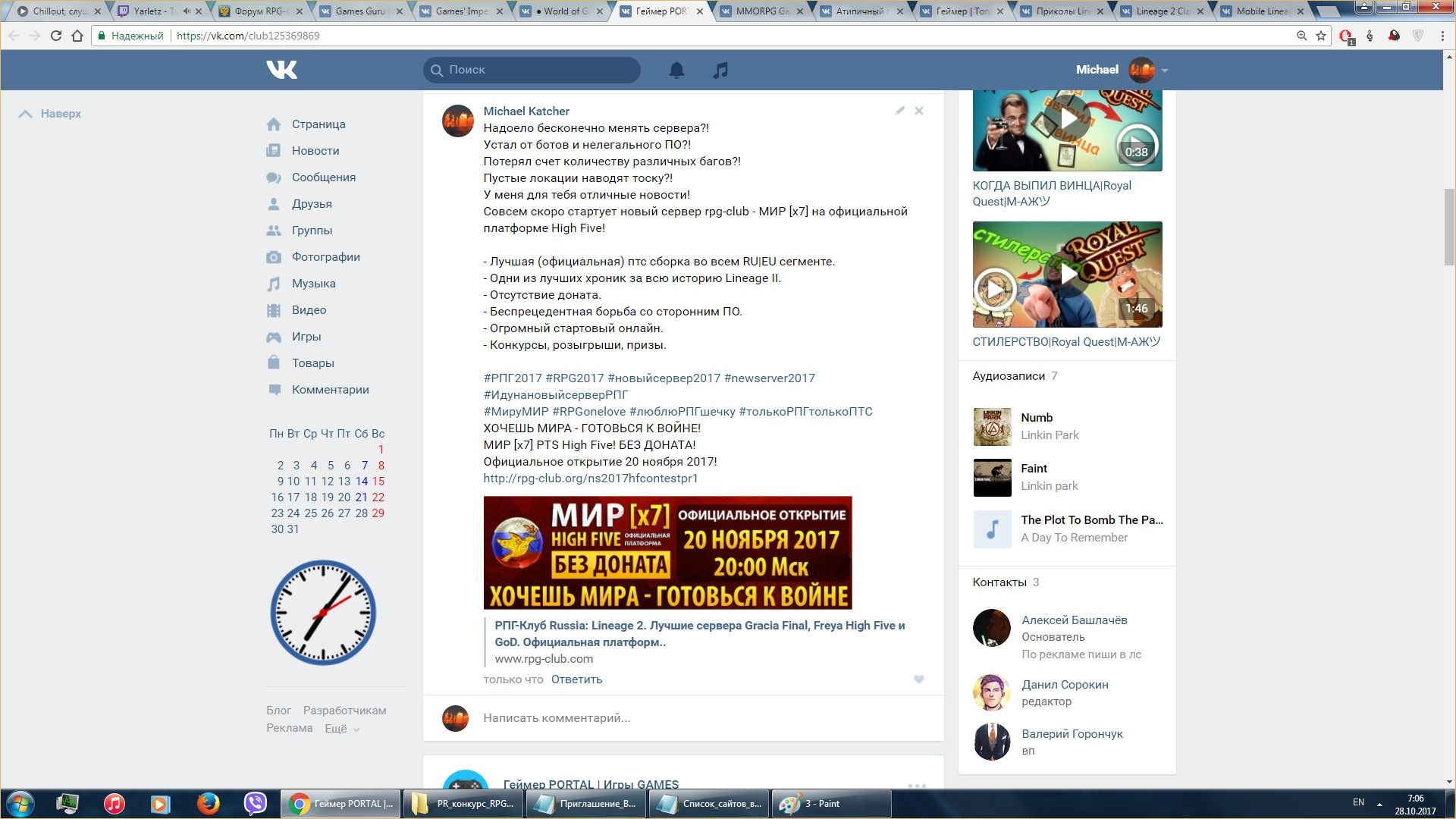This screenshot has width=1456, height=819.
Task: Click the VK logo in header
Action: pyautogui.click(x=281, y=70)
